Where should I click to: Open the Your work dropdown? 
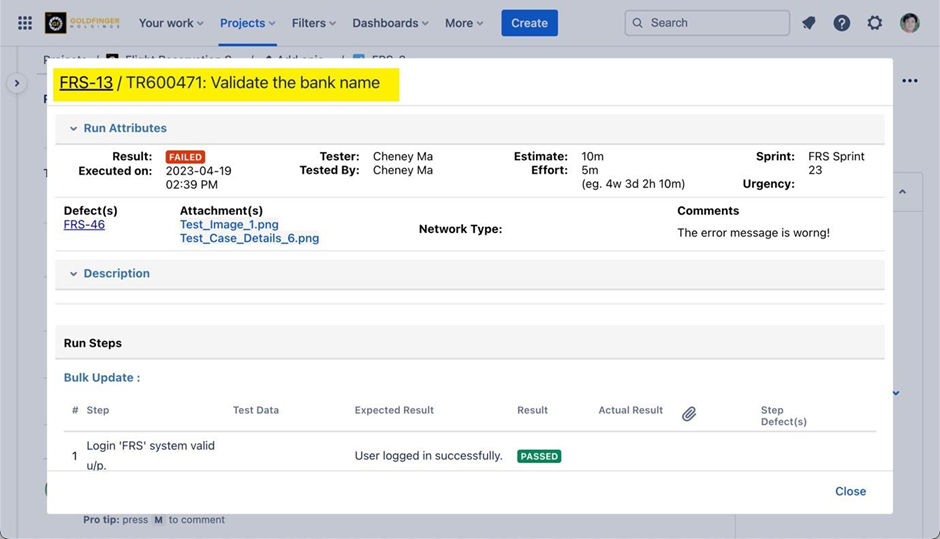[170, 23]
